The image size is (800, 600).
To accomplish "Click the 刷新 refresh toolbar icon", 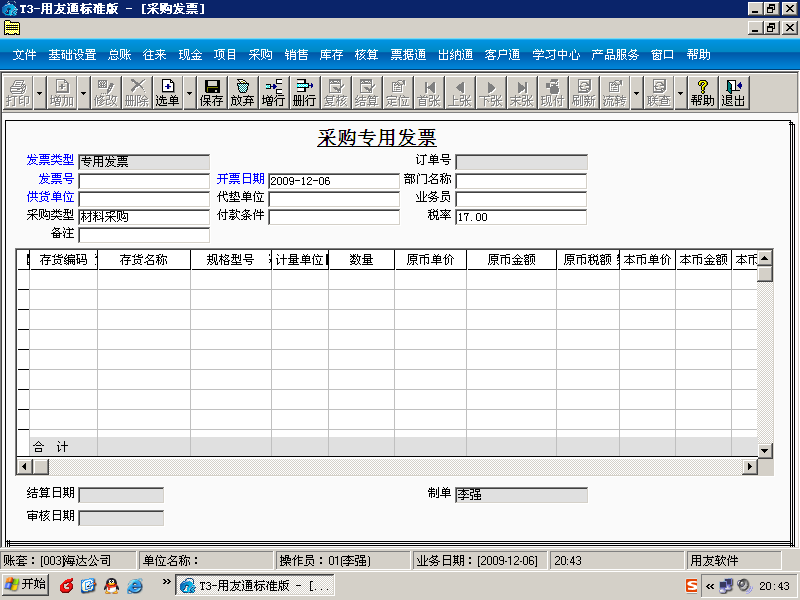I will tap(584, 92).
